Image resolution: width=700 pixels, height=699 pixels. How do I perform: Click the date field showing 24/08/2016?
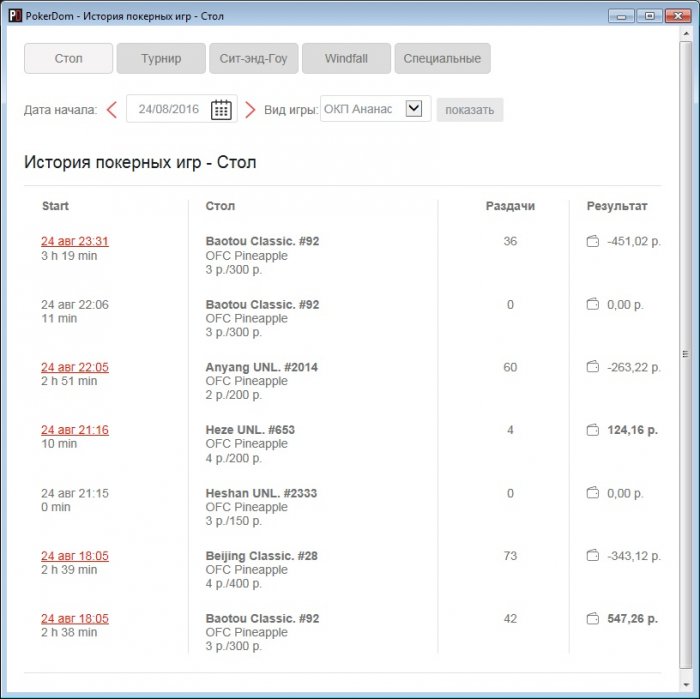point(169,110)
